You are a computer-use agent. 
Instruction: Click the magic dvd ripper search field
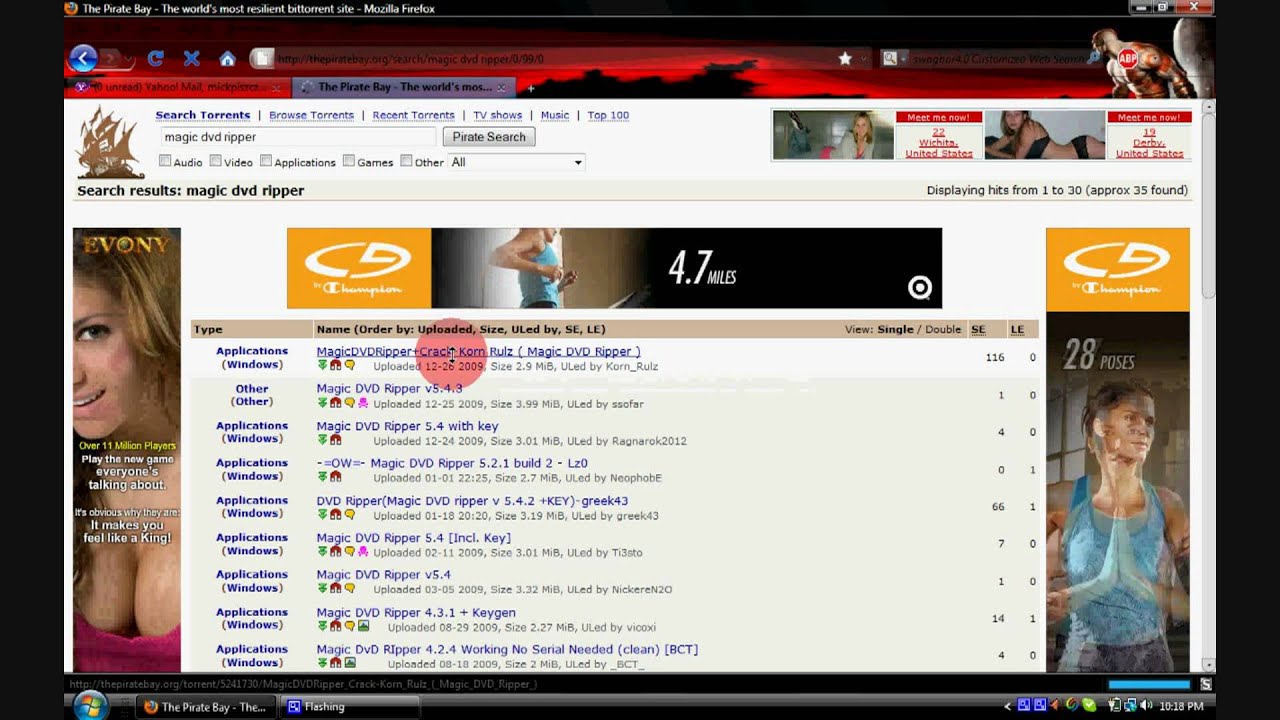pyautogui.click(x=297, y=137)
